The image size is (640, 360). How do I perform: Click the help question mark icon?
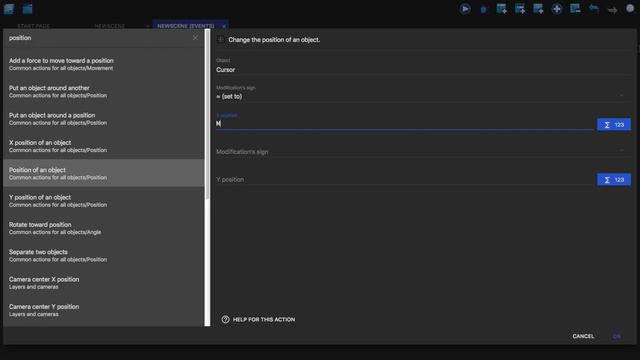[x=225, y=319]
